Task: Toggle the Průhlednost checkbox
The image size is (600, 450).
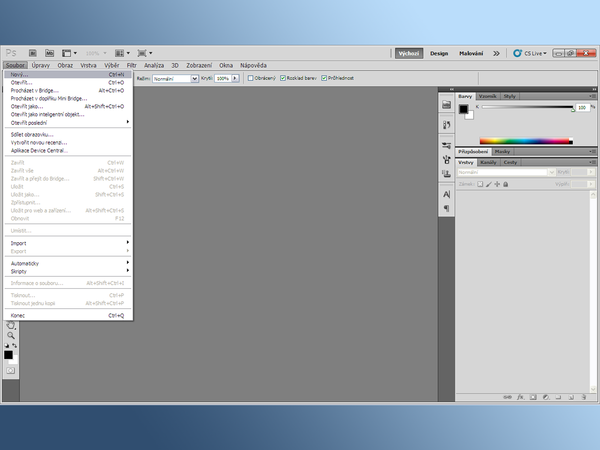Action: pyautogui.click(x=324, y=77)
